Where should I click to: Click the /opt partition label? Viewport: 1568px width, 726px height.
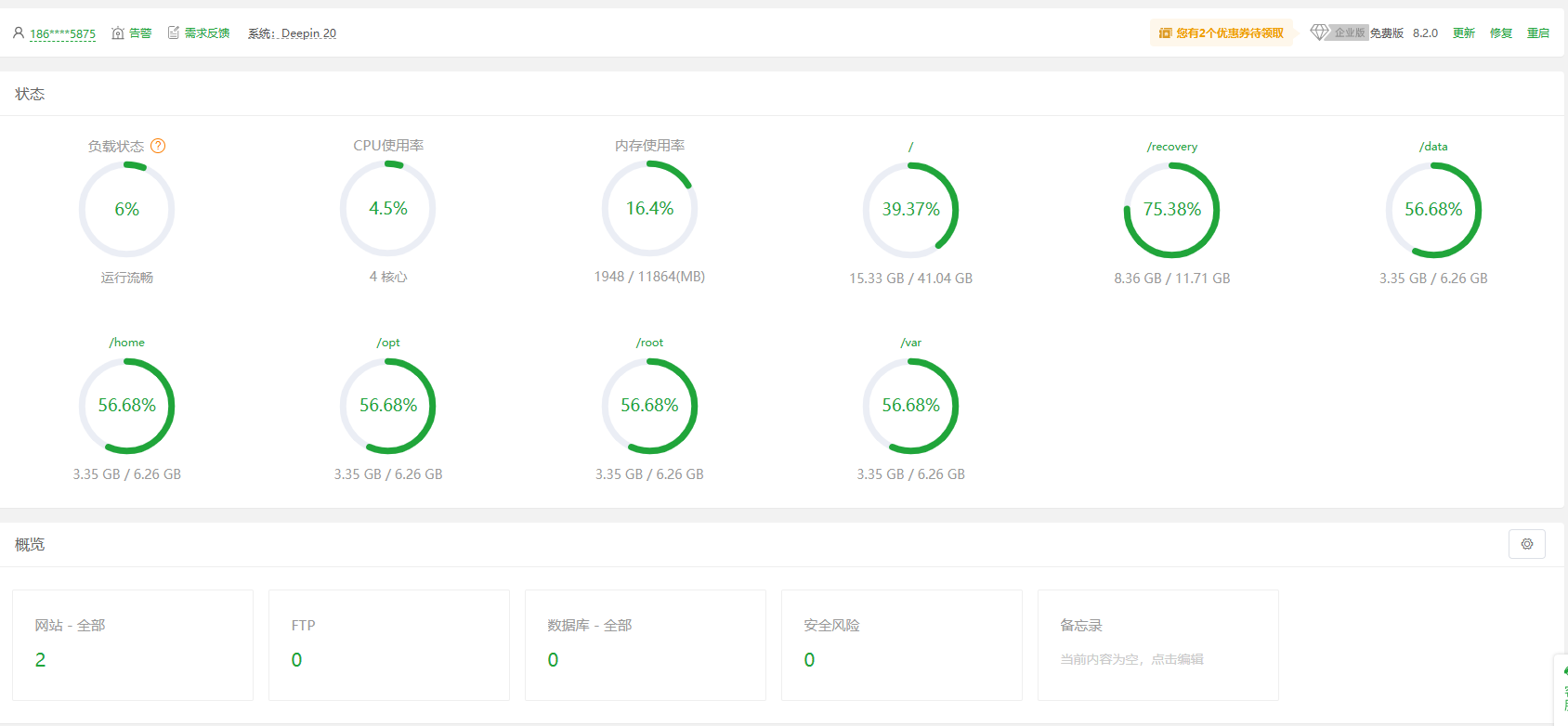[x=388, y=343]
